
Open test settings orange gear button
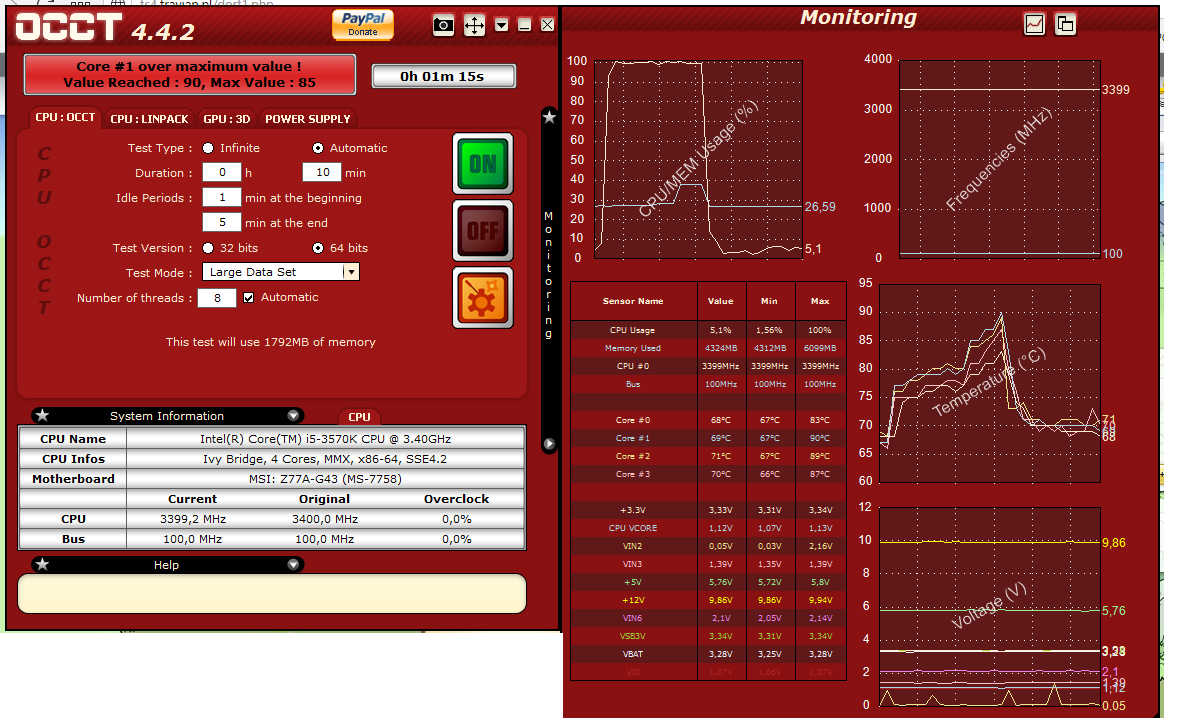[x=483, y=298]
